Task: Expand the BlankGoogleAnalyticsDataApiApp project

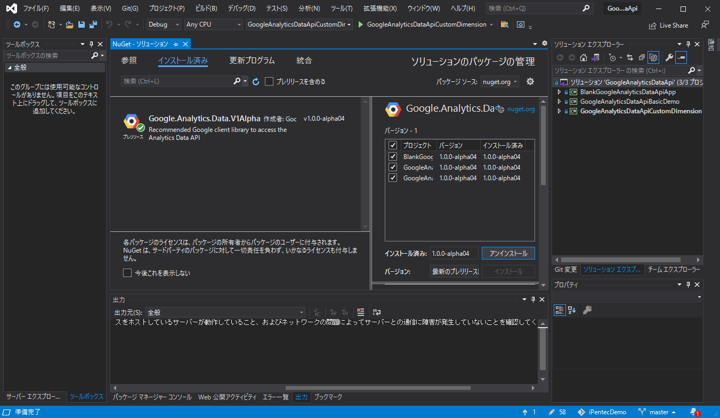Action: (x=559, y=92)
